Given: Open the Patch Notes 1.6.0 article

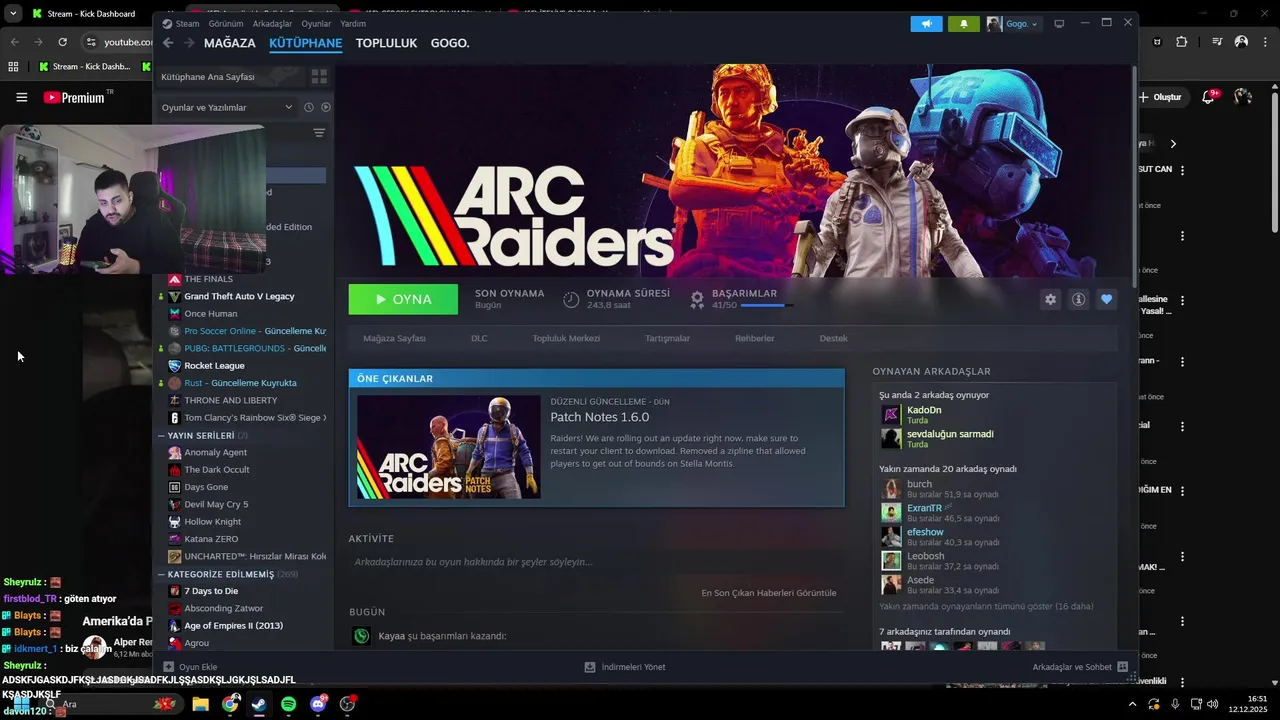Looking at the screenshot, I should (x=599, y=417).
